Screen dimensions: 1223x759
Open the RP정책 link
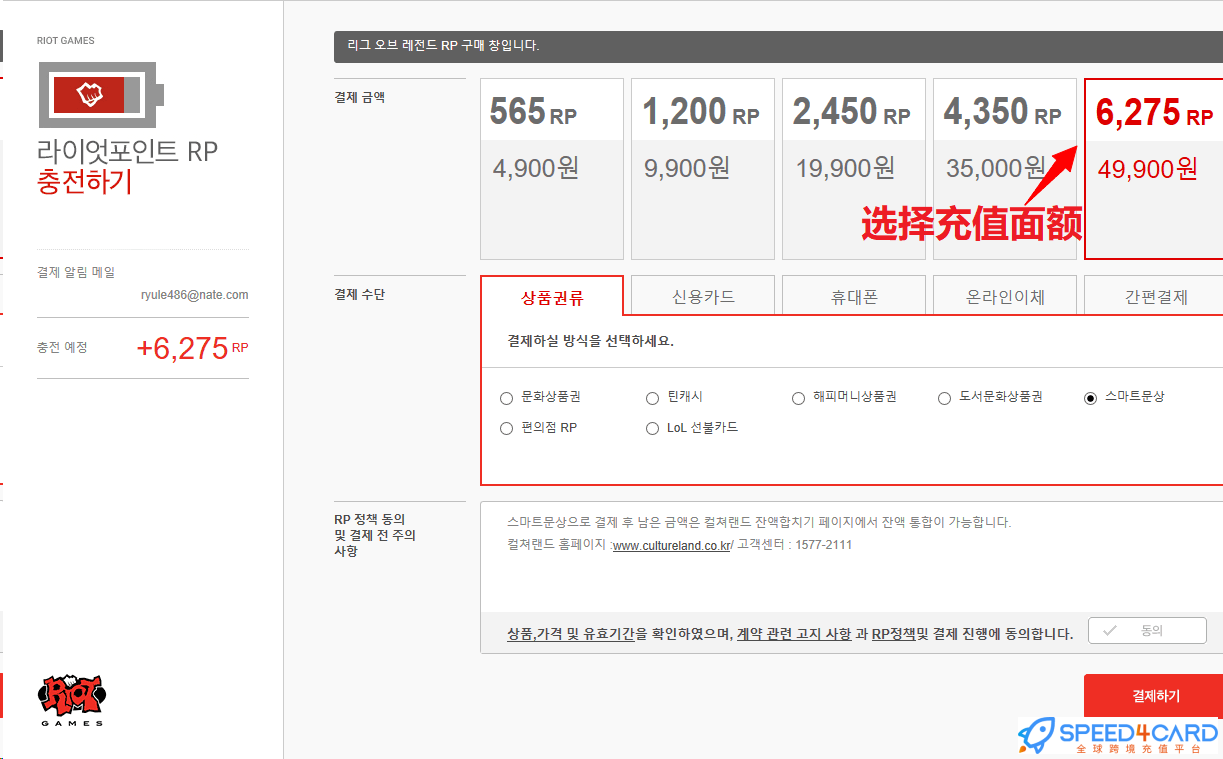point(893,634)
